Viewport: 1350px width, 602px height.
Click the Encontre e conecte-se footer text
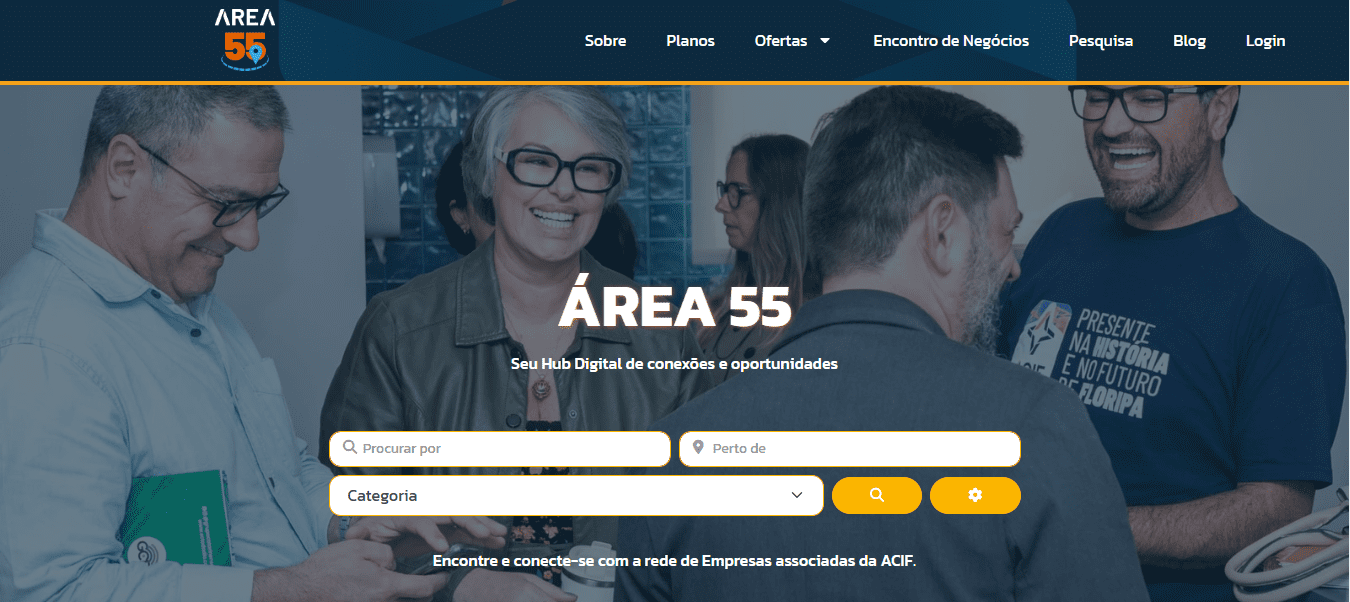[x=674, y=561]
